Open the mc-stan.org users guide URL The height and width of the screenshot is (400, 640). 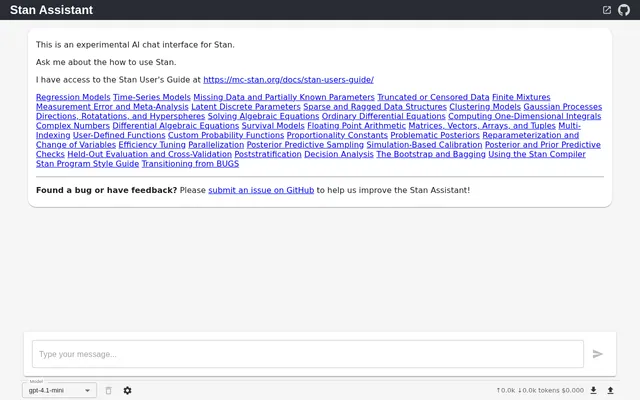tap(288, 80)
